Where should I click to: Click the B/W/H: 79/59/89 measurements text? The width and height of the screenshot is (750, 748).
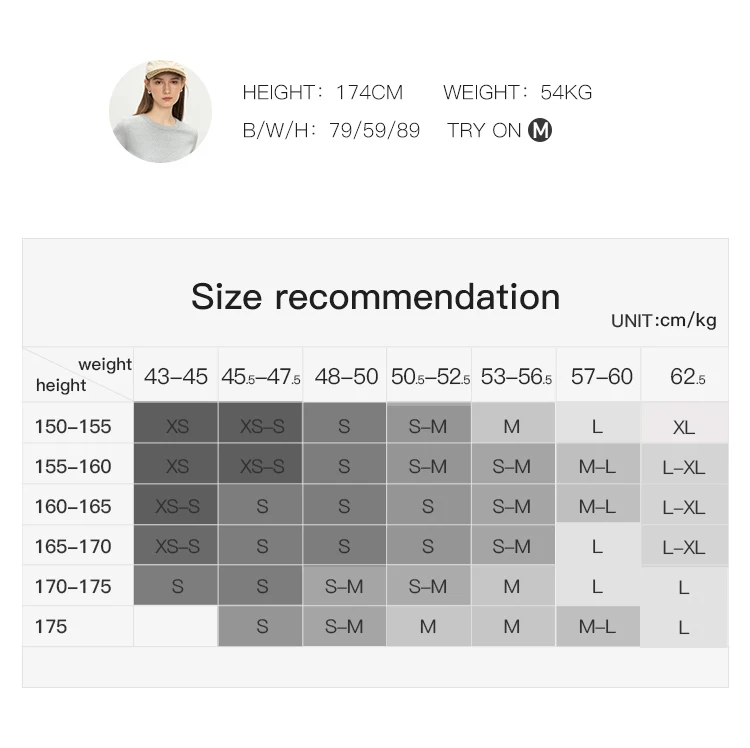(331, 130)
